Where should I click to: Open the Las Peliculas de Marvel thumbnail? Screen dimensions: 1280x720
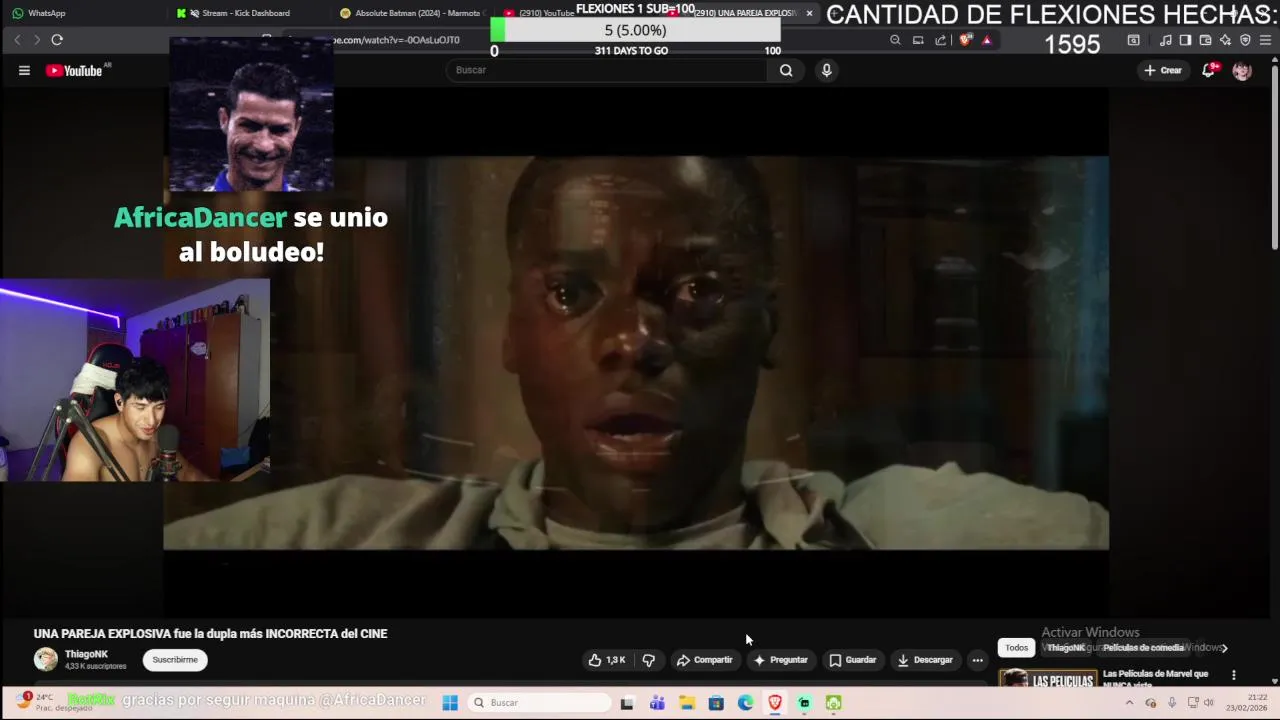pyautogui.click(x=1048, y=678)
